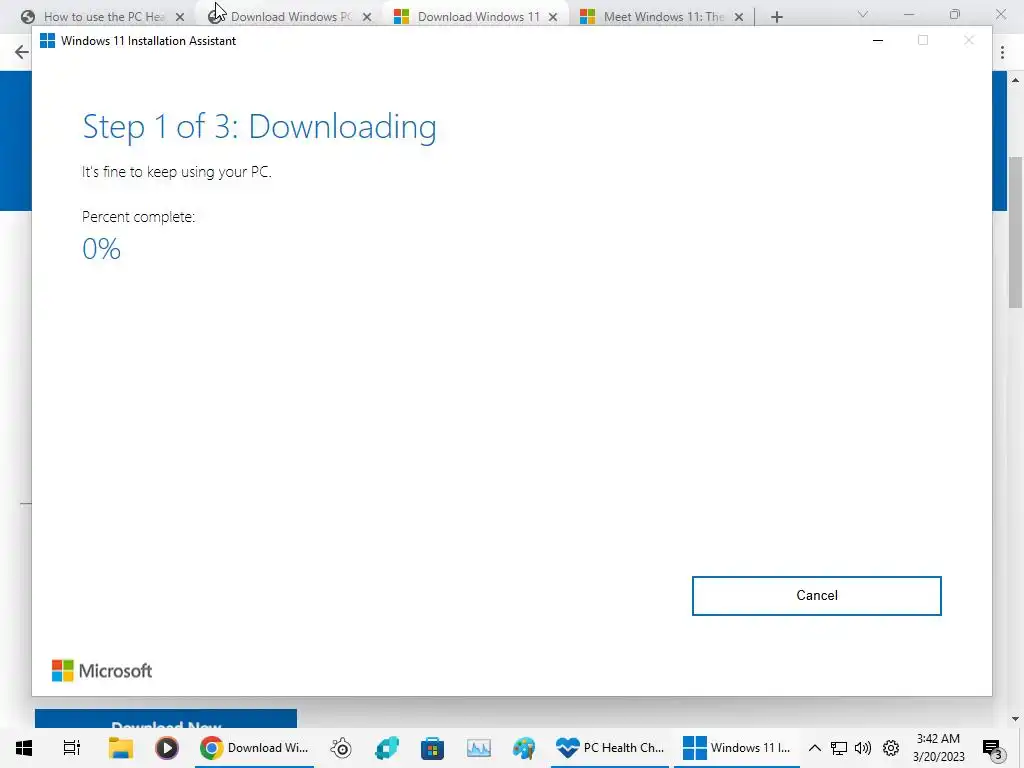
Task: Click the Download Now button on the webpage
Action: pyautogui.click(x=166, y=719)
